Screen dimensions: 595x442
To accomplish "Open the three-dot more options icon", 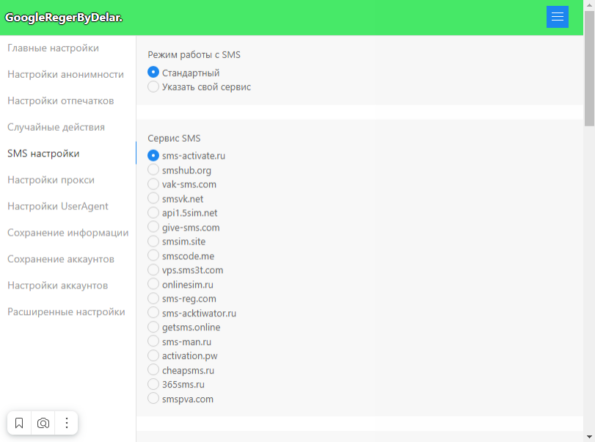I will pyautogui.click(x=66, y=423).
